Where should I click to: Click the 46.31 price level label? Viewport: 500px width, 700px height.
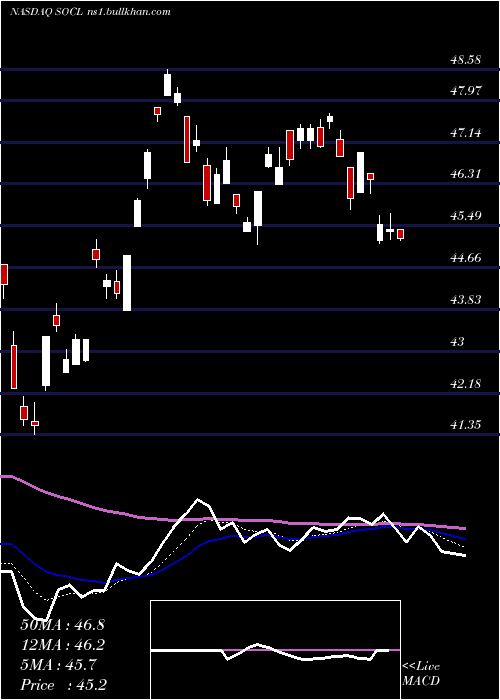(x=466, y=174)
